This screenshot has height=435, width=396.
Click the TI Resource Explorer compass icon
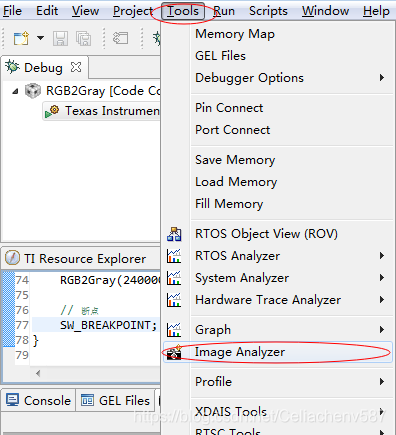[12, 258]
